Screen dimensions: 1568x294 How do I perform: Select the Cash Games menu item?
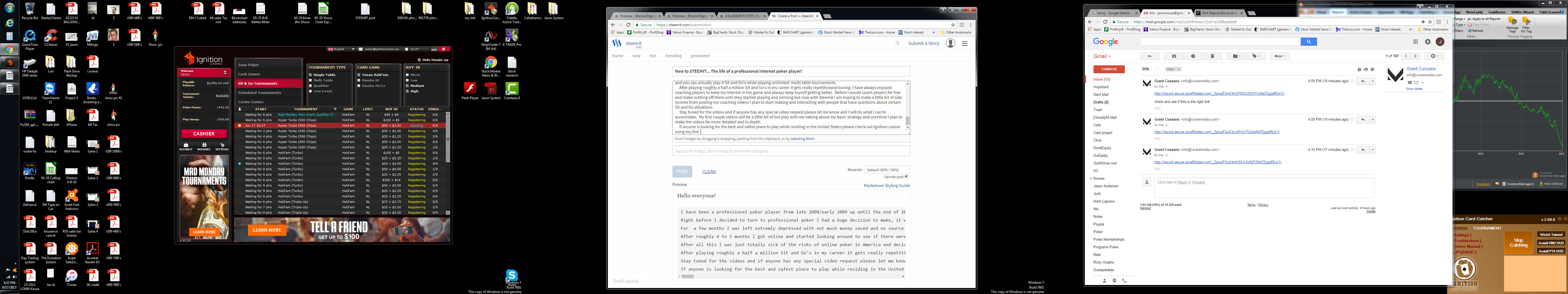point(268,74)
